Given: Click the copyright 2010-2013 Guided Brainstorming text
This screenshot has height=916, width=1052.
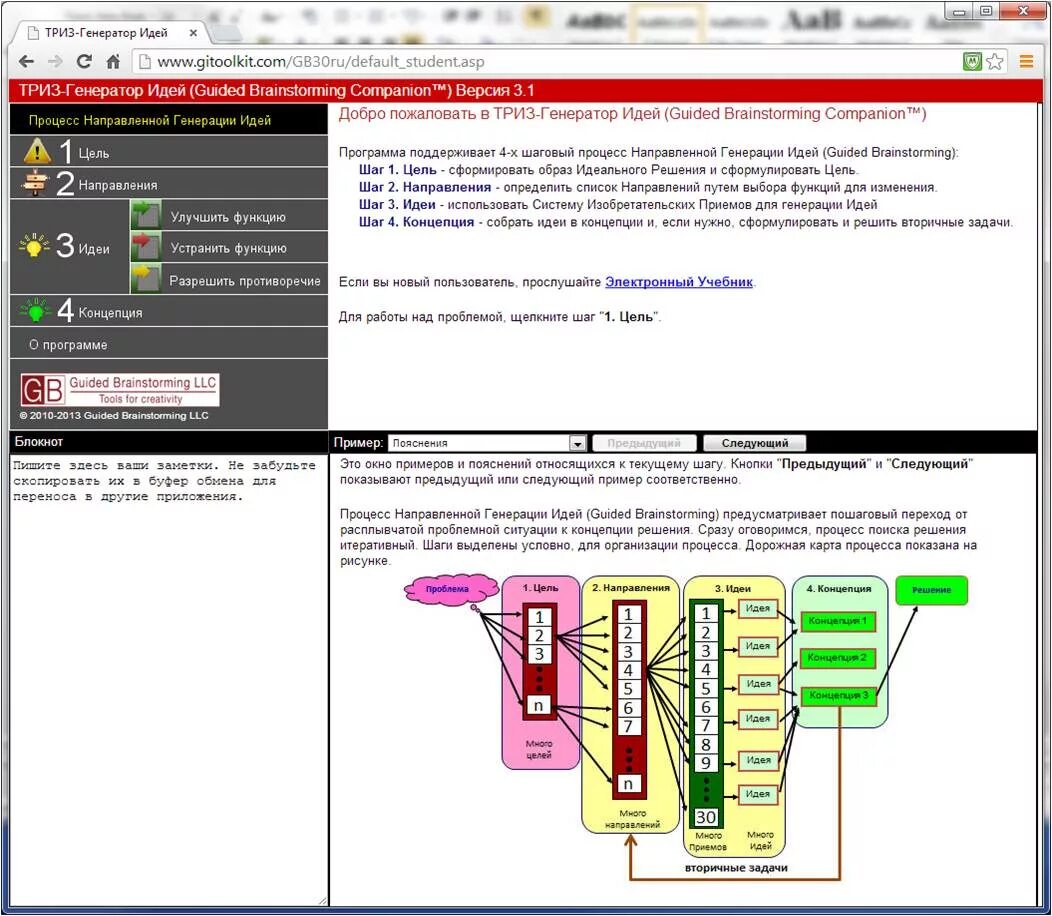Looking at the screenshot, I should 114,416.
